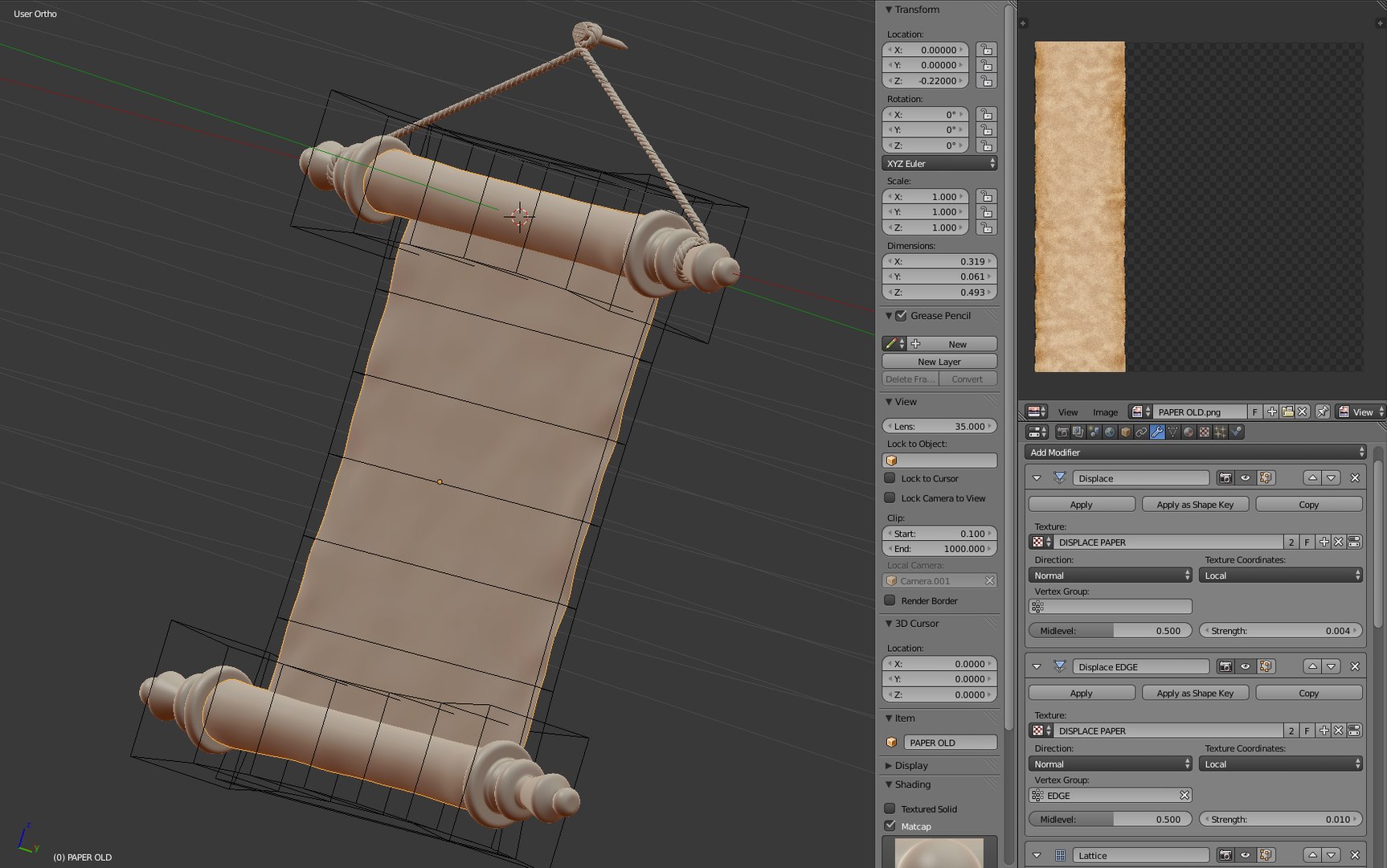
Task: Open the Scene properties tab
Action: pos(1094,432)
